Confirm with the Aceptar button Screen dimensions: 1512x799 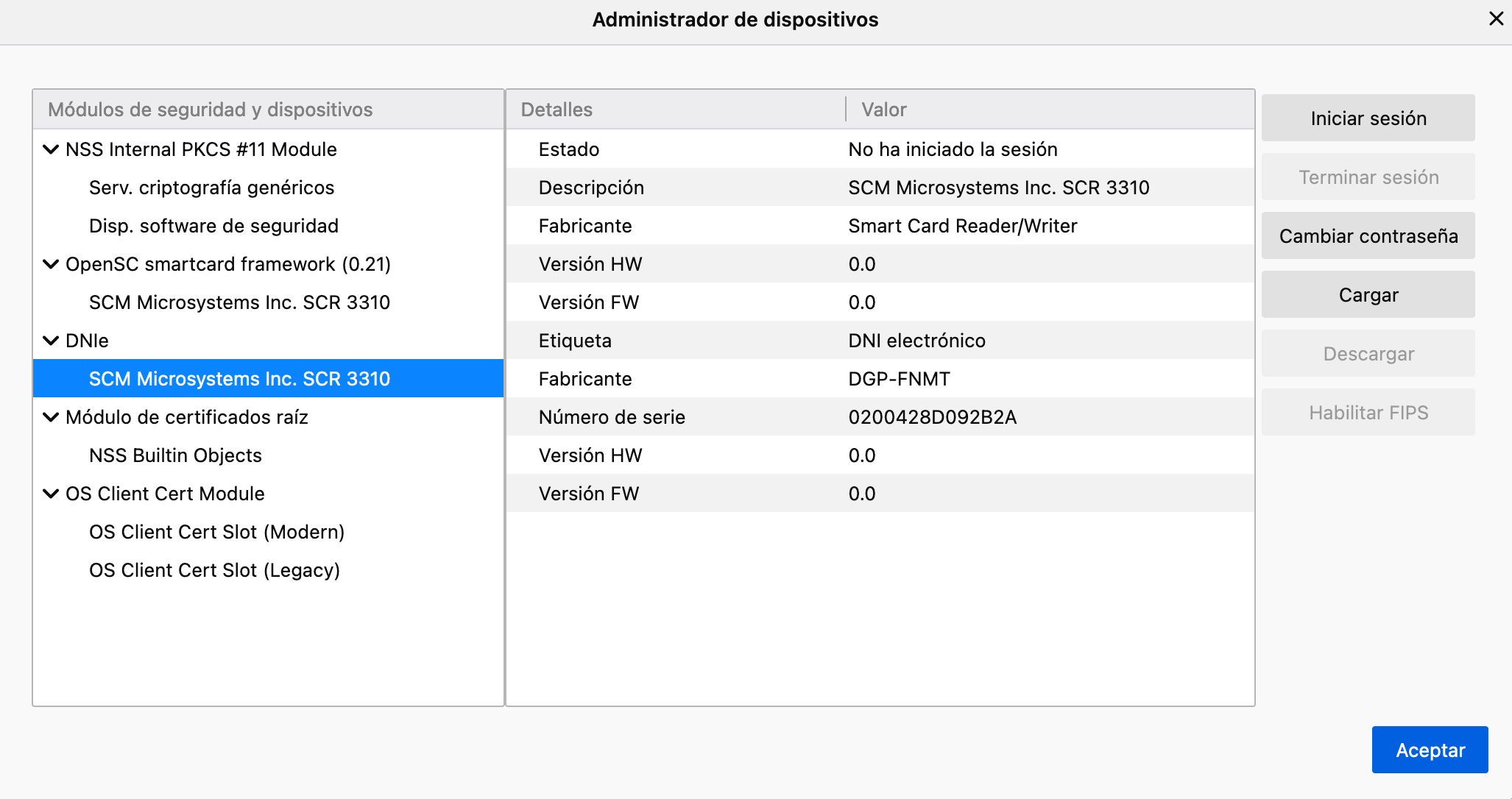(1430, 750)
